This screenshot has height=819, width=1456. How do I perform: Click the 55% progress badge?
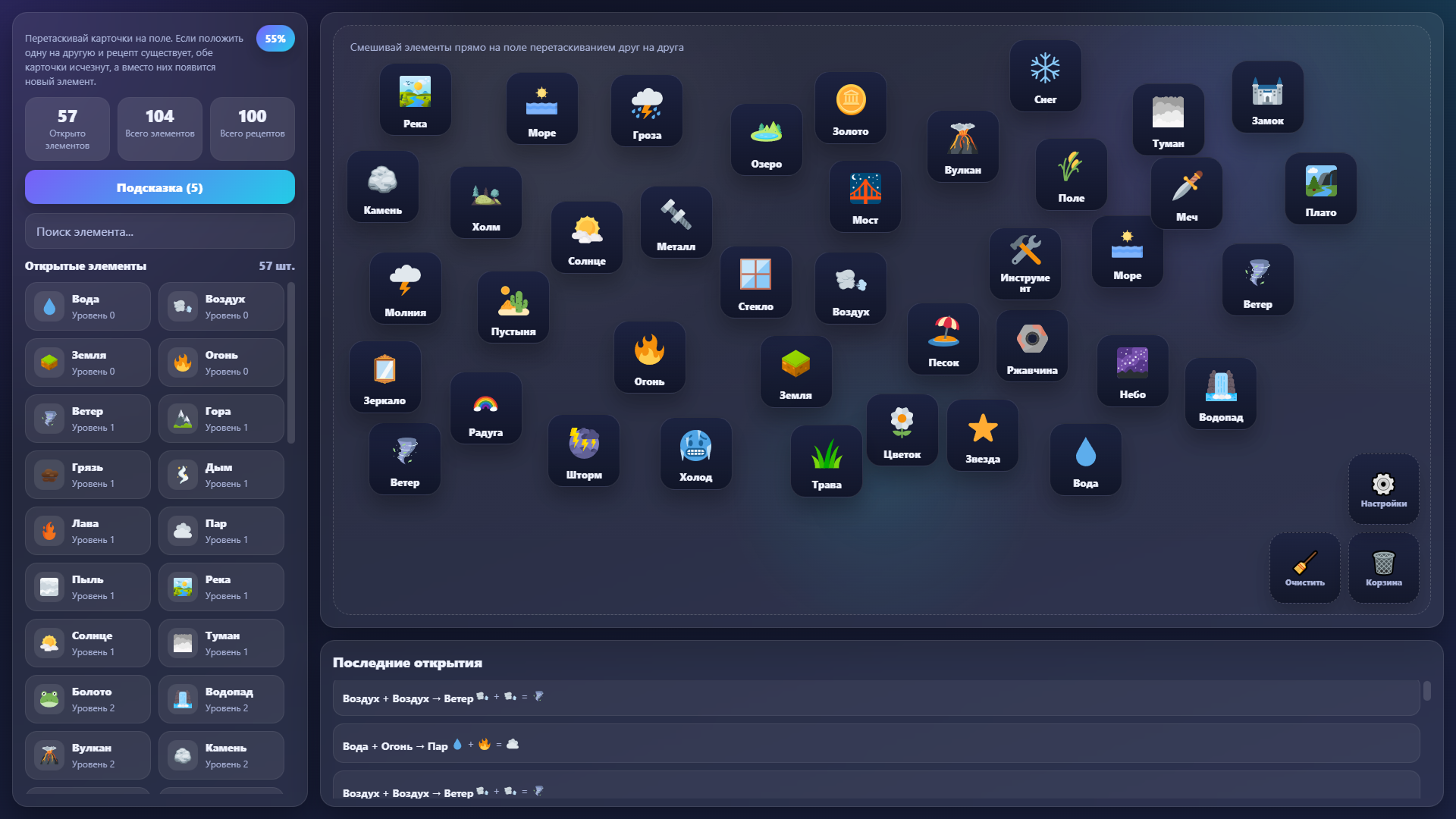coord(275,38)
